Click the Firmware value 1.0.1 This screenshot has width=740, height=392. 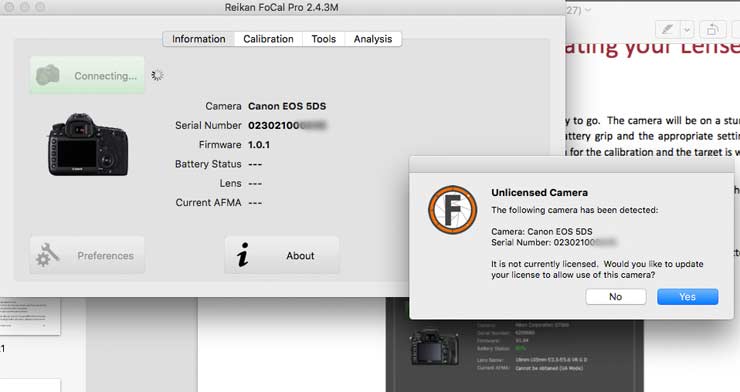tap(259, 145)
